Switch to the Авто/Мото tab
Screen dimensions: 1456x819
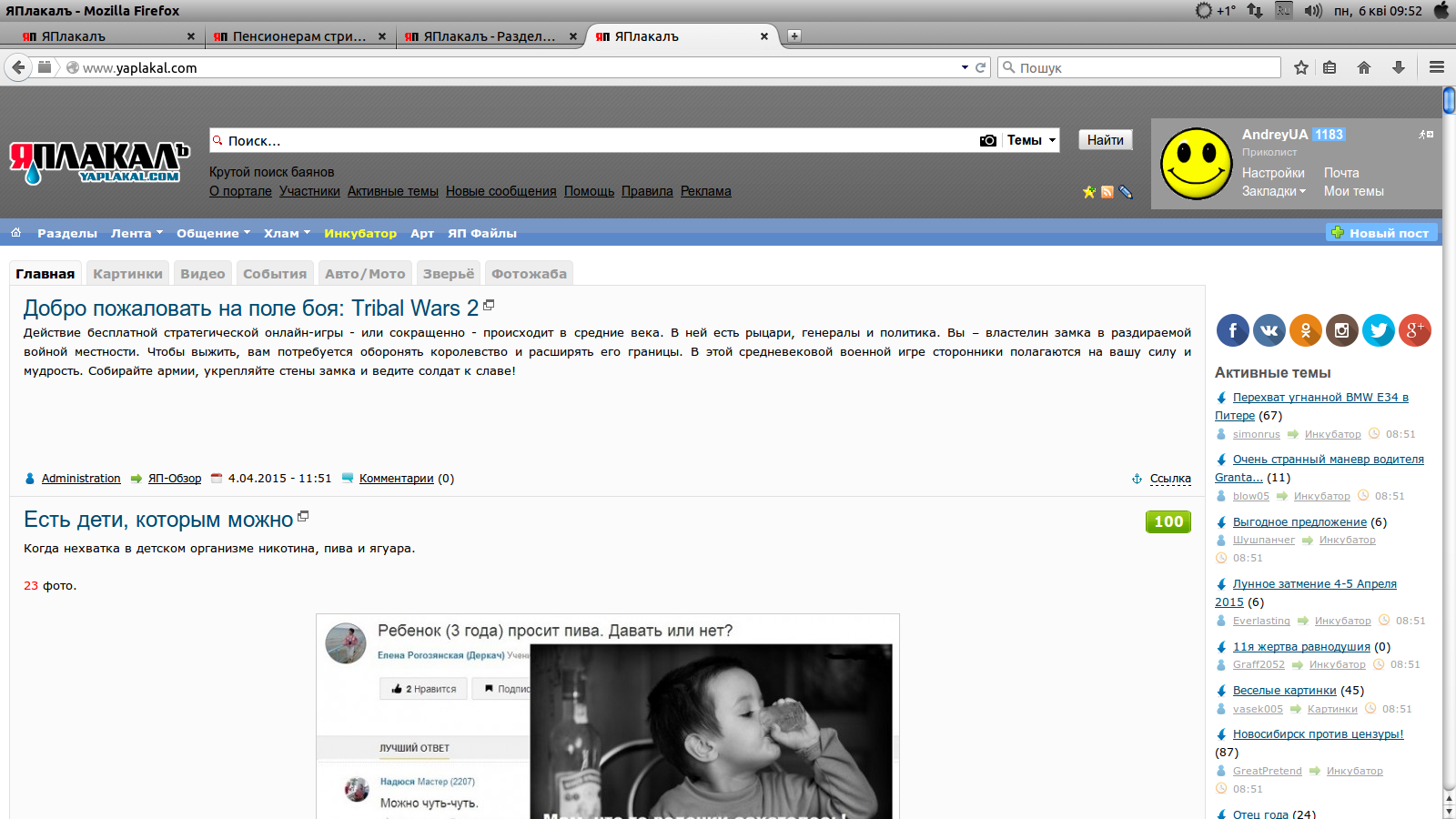tap(365, 274)
